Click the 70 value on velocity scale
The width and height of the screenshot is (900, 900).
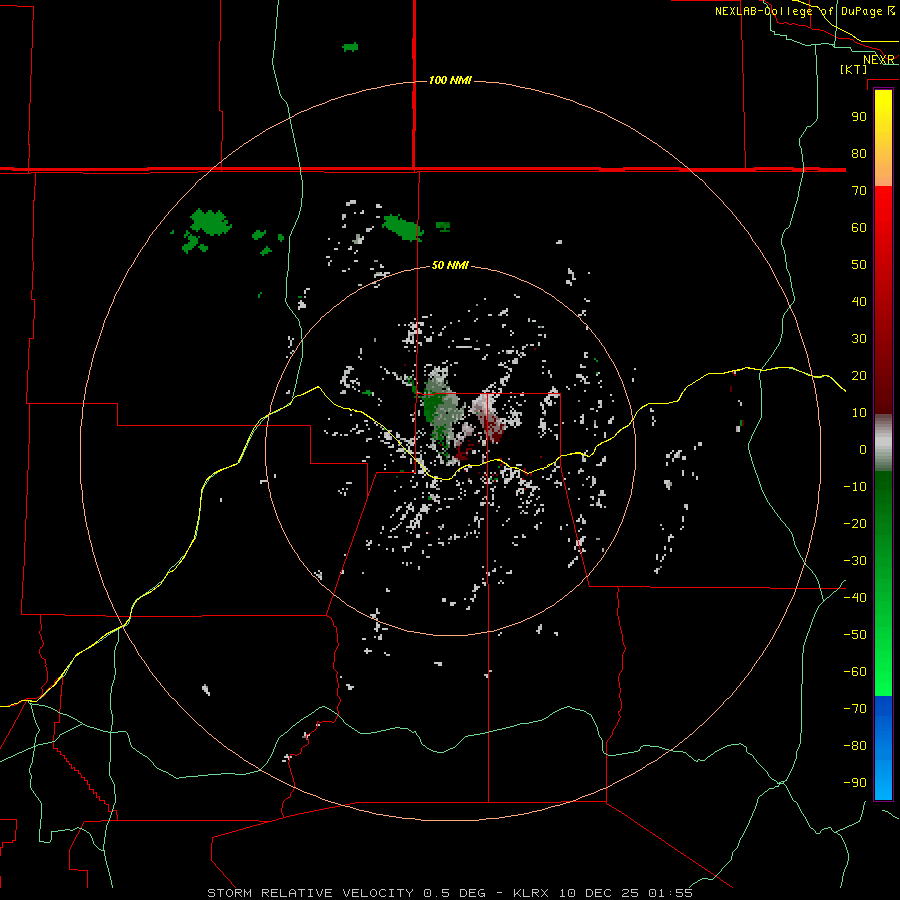(859, 191)
